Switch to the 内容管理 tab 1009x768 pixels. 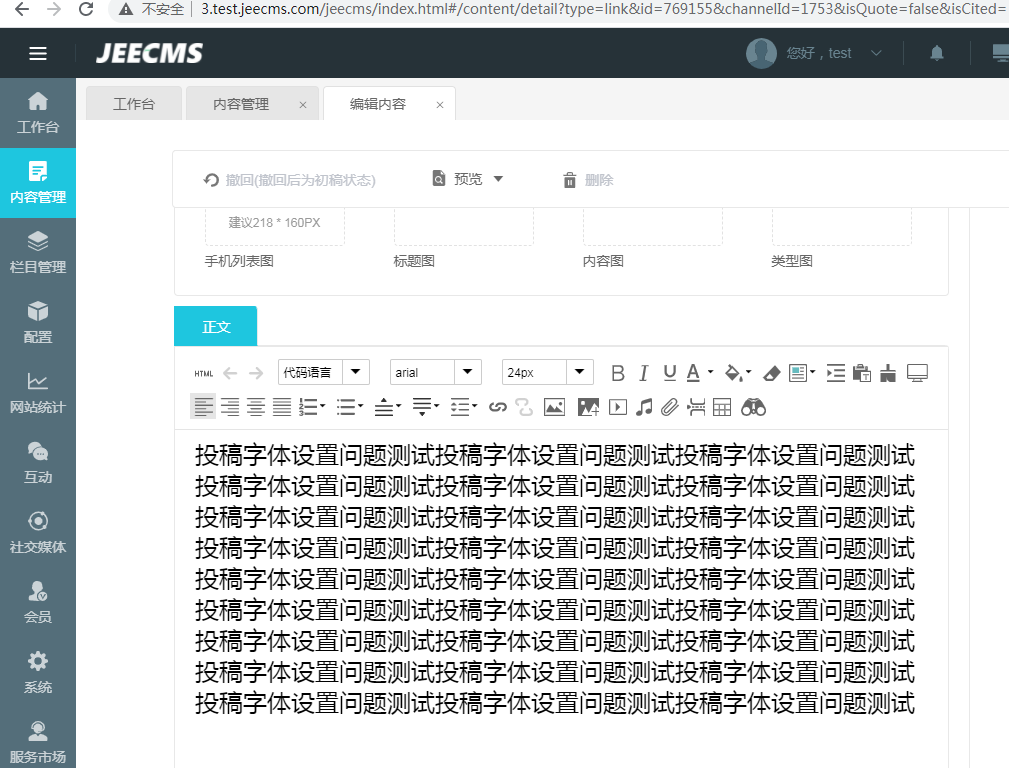[241, 104]
